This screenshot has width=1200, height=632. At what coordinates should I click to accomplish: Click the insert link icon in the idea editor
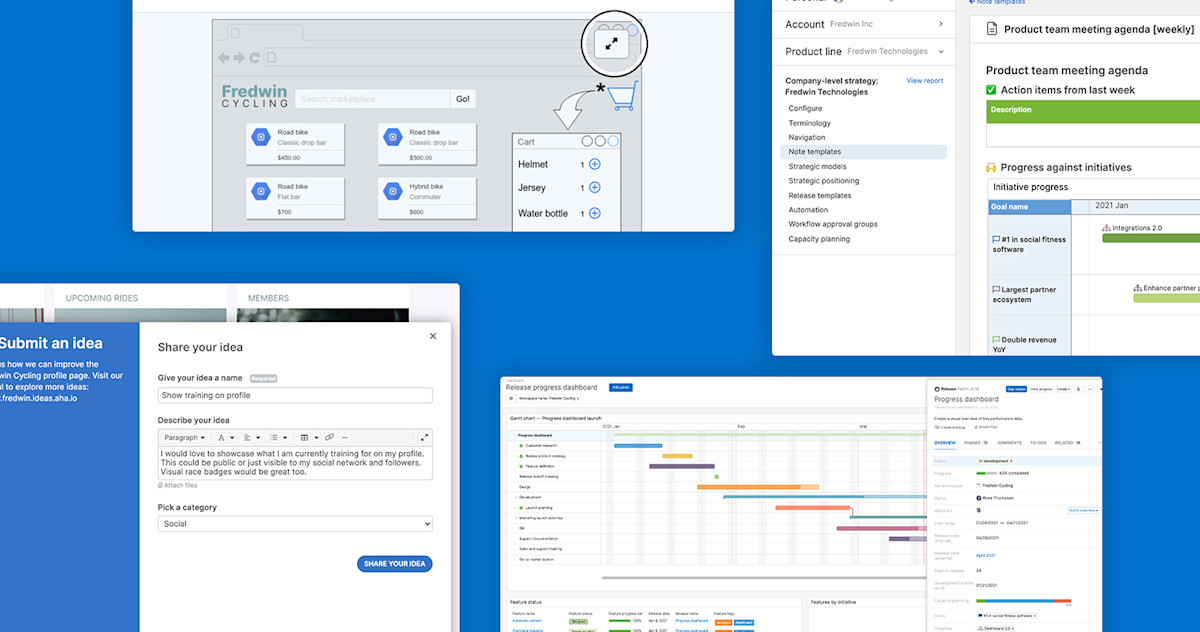click(x=331, y=437)
